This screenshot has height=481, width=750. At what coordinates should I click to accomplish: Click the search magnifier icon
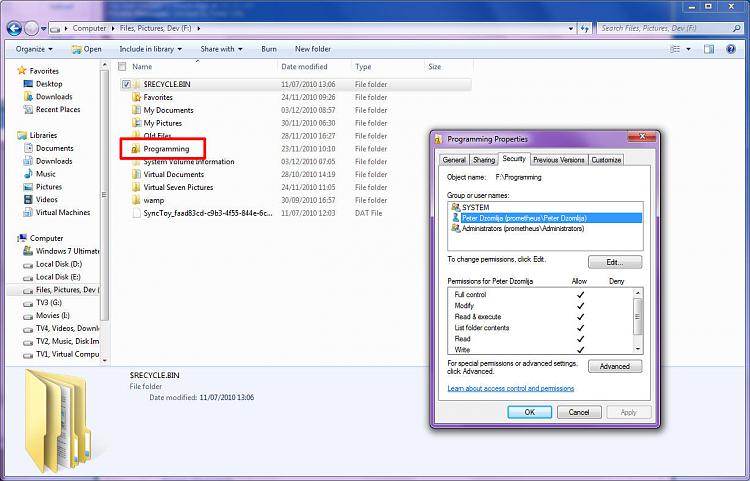click(x=737, y=29)
